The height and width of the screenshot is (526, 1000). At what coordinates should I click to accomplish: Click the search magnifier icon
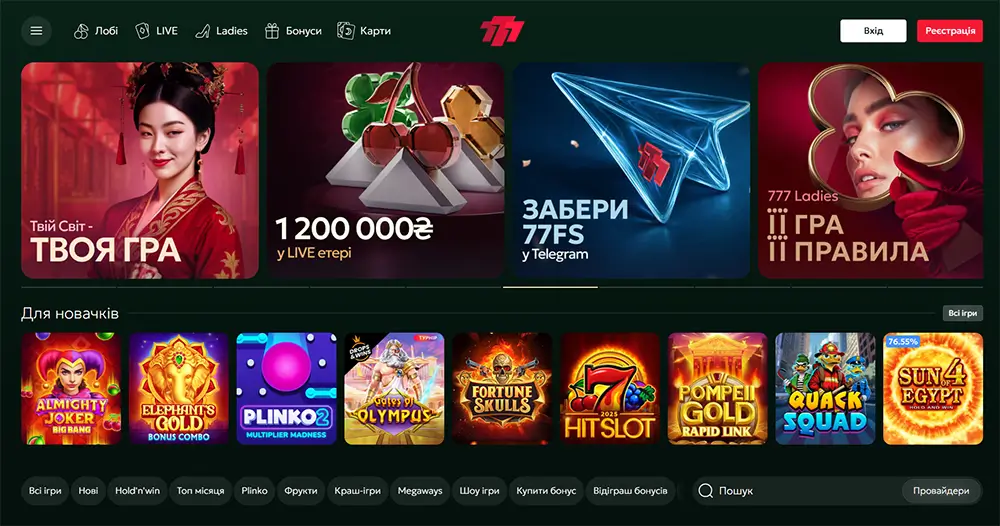click(705, 490)
